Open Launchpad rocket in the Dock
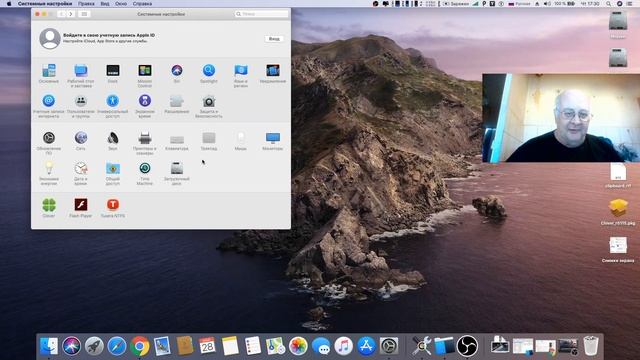 [94, 346]
